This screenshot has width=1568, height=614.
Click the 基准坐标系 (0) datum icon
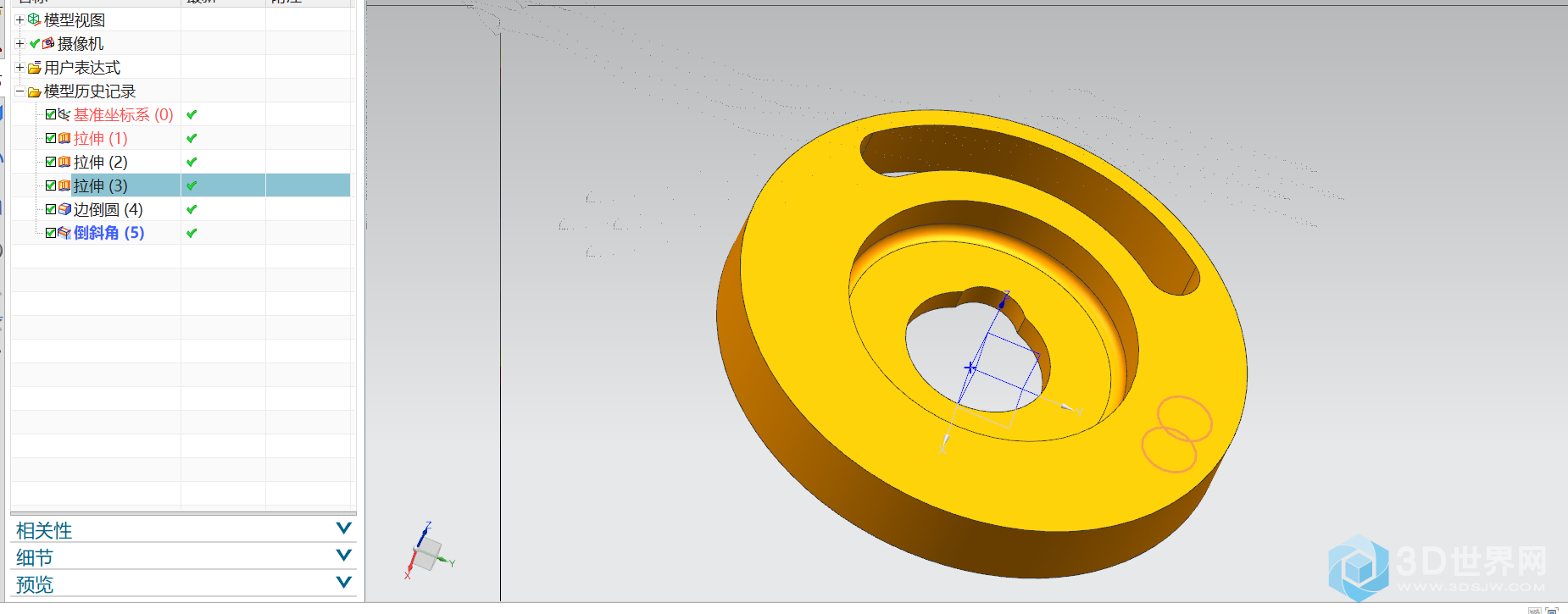click(64, 114)
